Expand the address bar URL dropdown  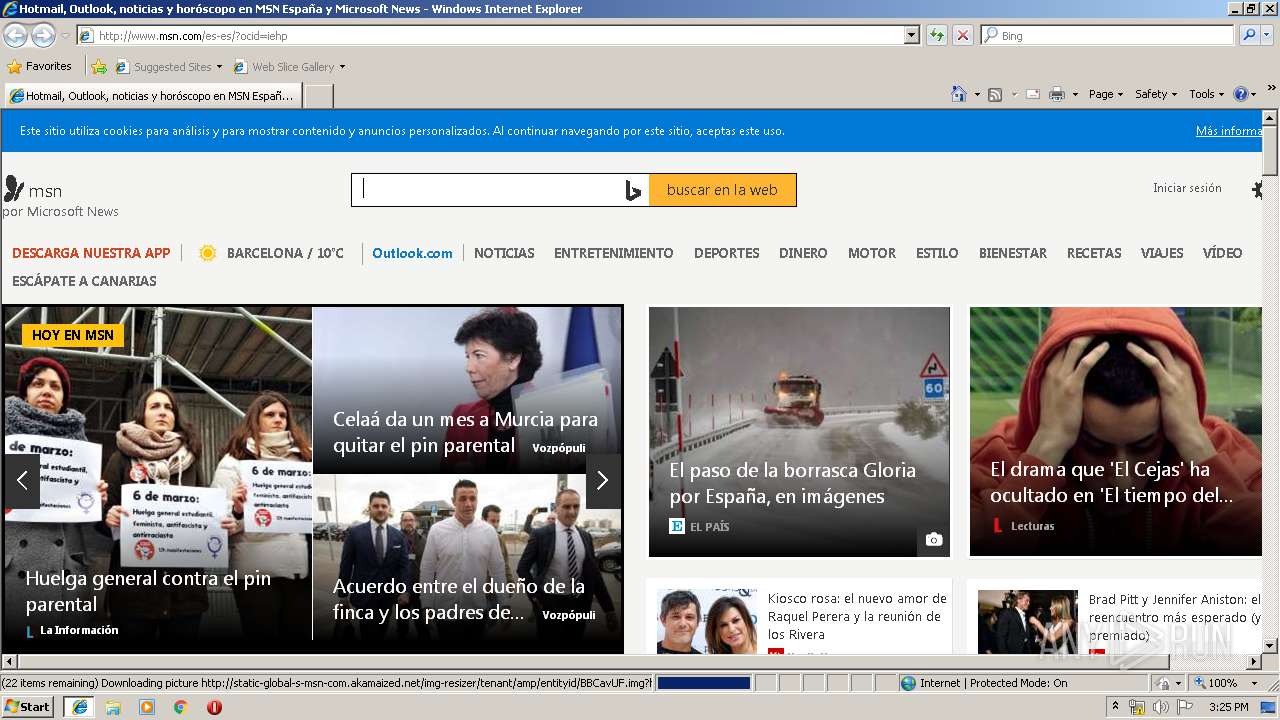(911, 35)
